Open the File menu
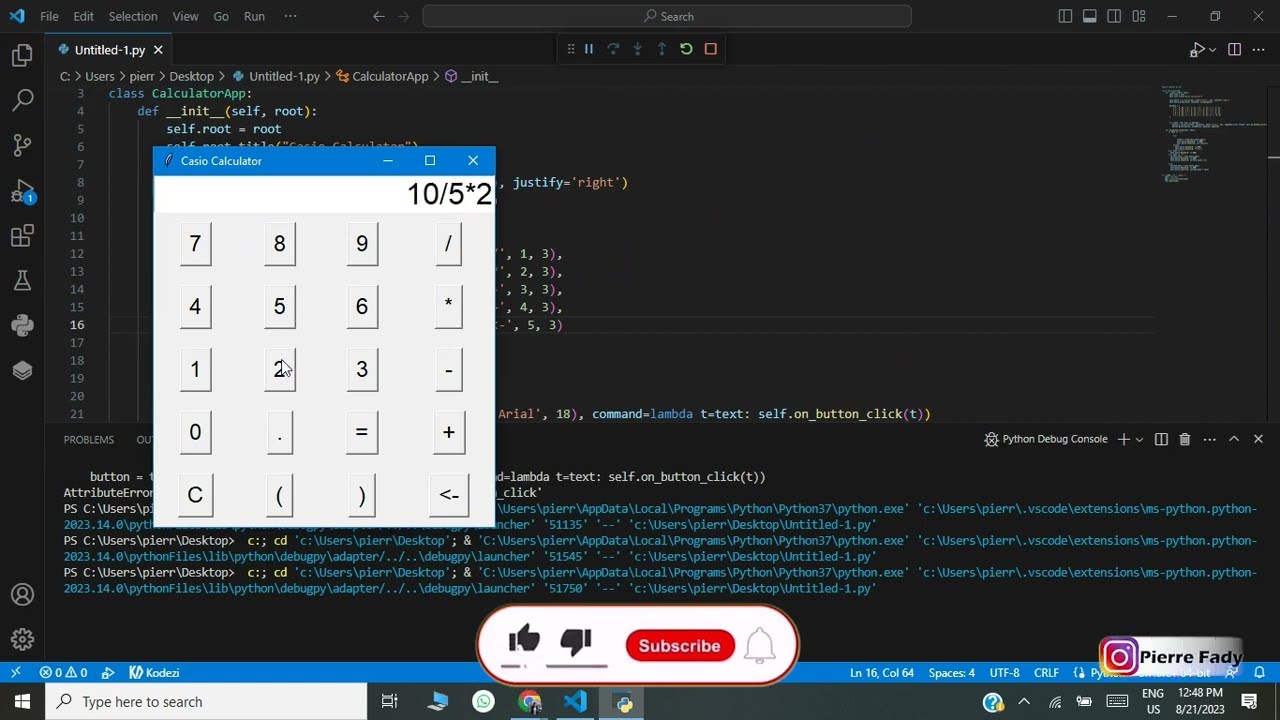The width and height of the screenshot is (1280, 720). [49, 16]
